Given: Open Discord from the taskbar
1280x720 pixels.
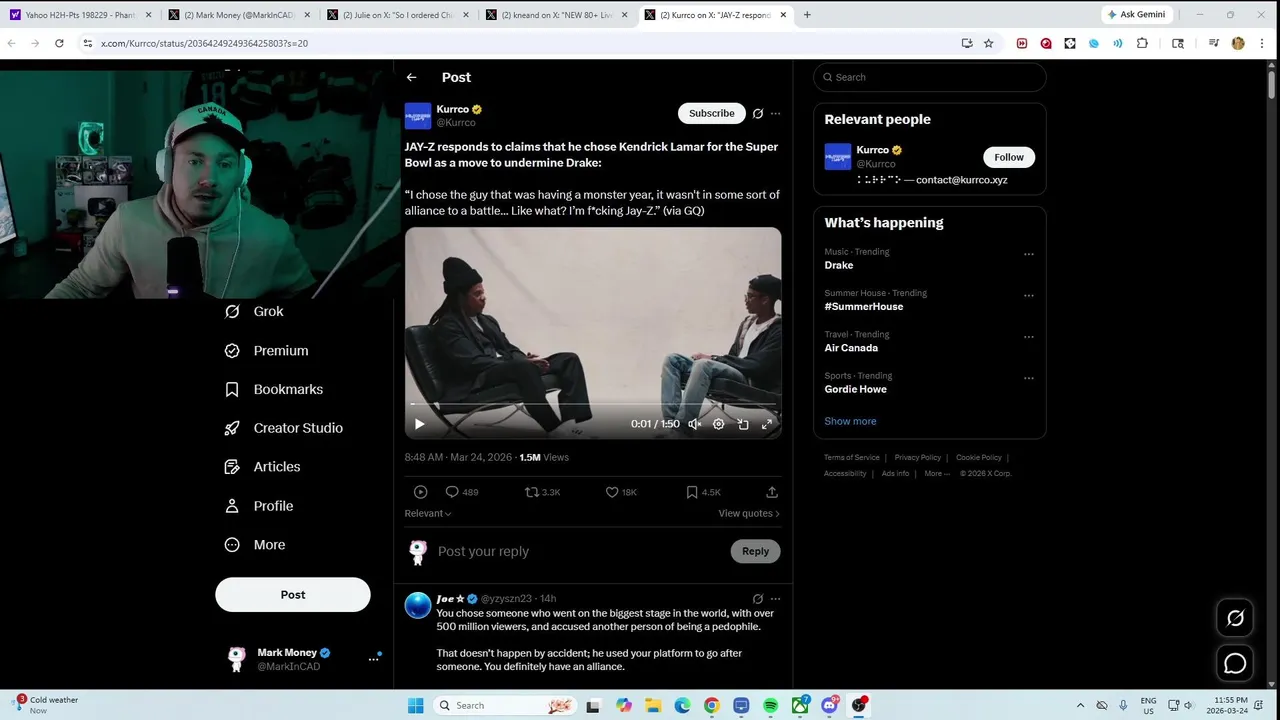Looking at the screenshot, I should pos(829,706).
